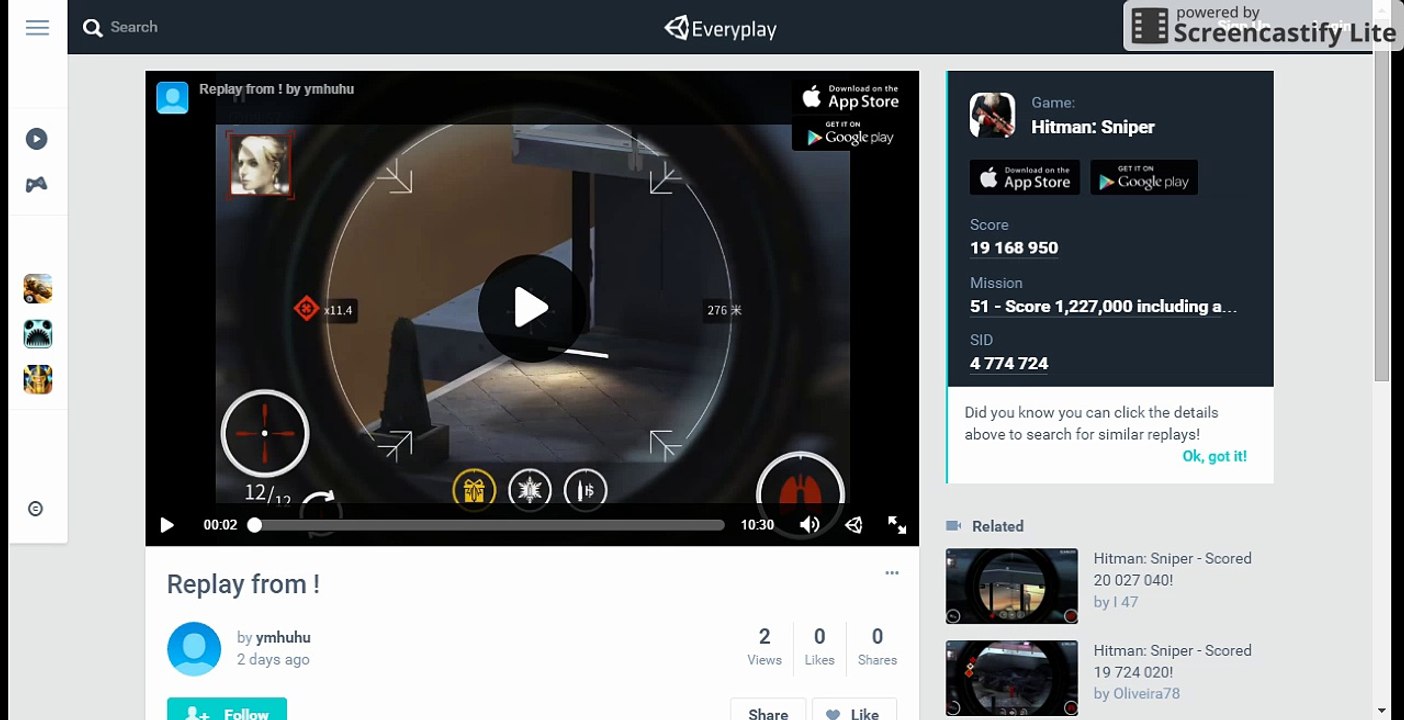Mute the video volume
The image size is (1404, 720).
click(810, 525)
